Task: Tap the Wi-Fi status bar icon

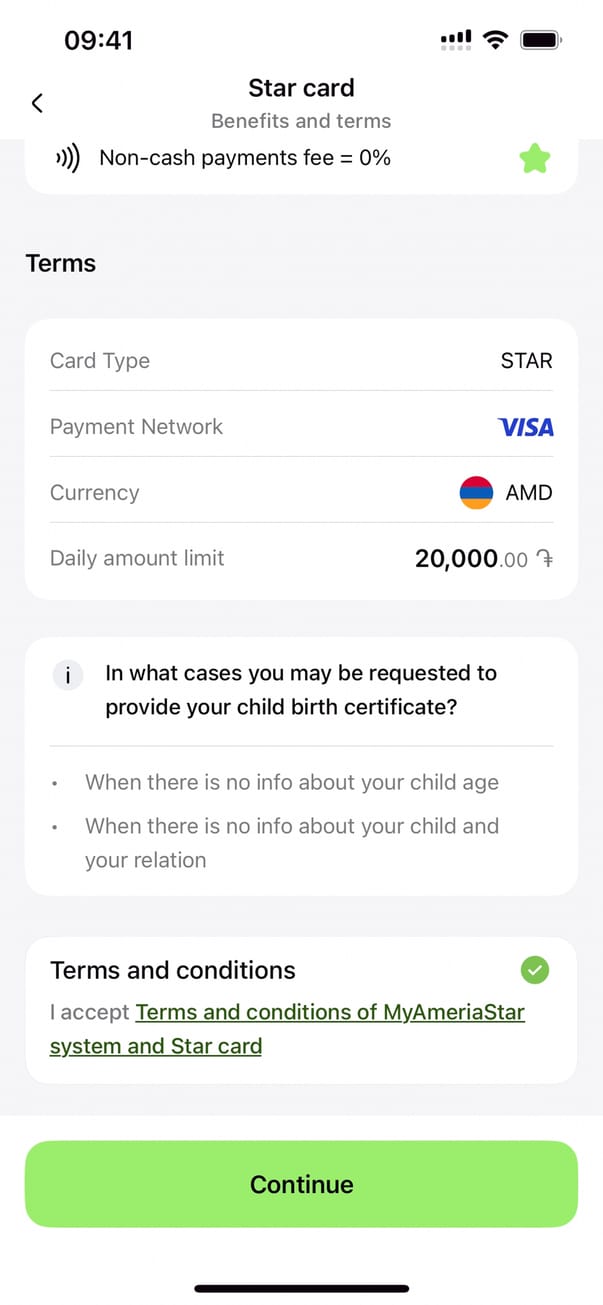Action: click(x=494, y=40)
